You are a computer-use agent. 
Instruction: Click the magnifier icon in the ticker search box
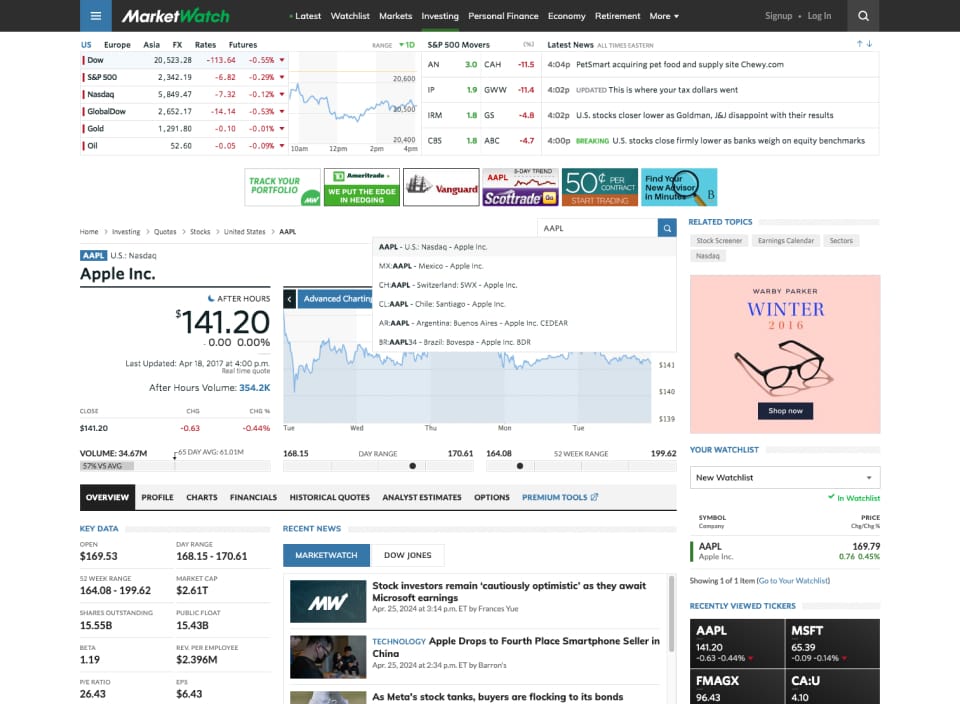click(665, 228)
